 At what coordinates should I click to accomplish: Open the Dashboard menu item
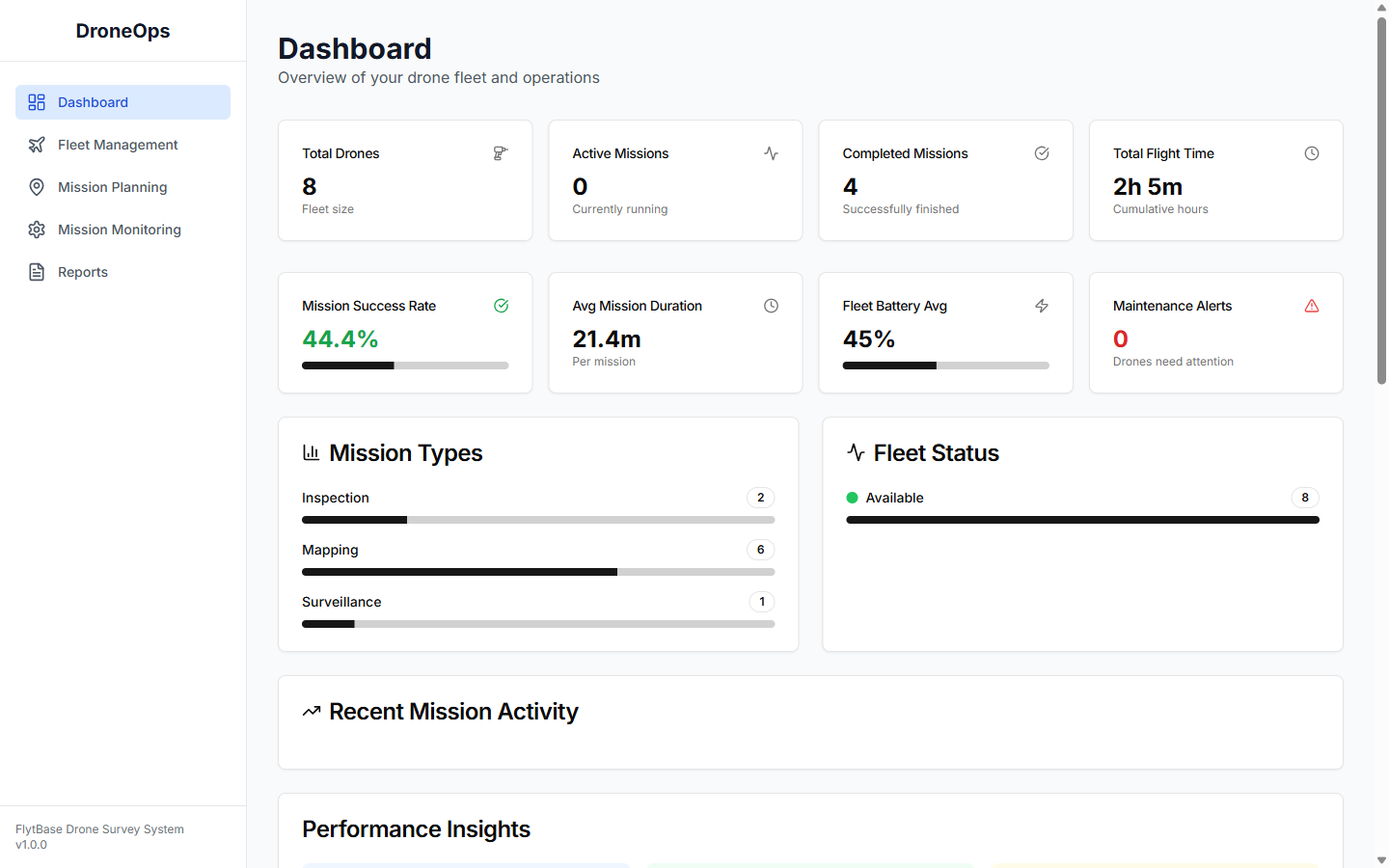pyautogui.click(x=123, y=102)
